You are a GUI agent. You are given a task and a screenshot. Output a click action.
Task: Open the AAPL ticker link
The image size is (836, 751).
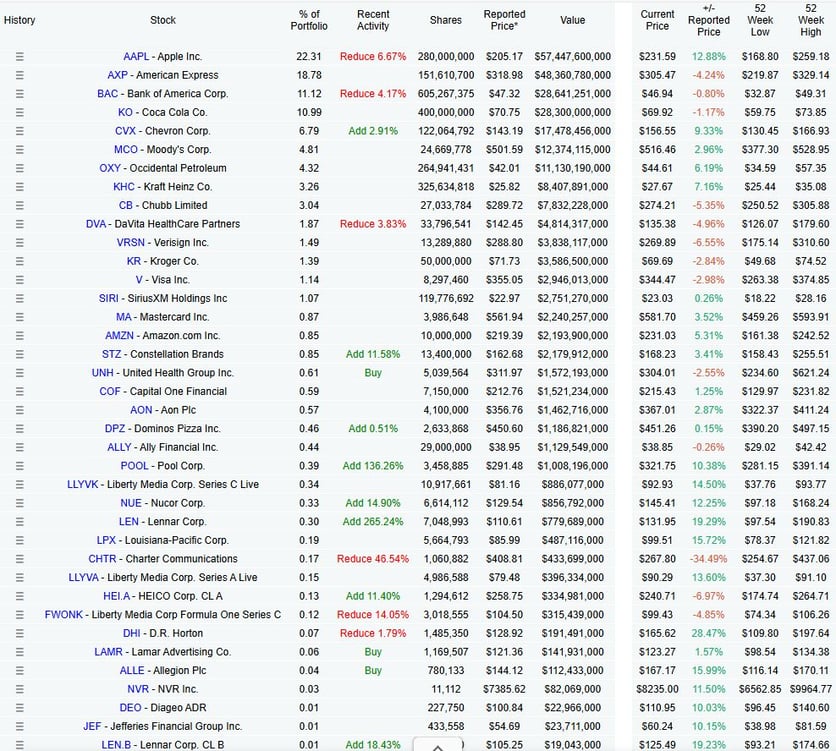136,56
